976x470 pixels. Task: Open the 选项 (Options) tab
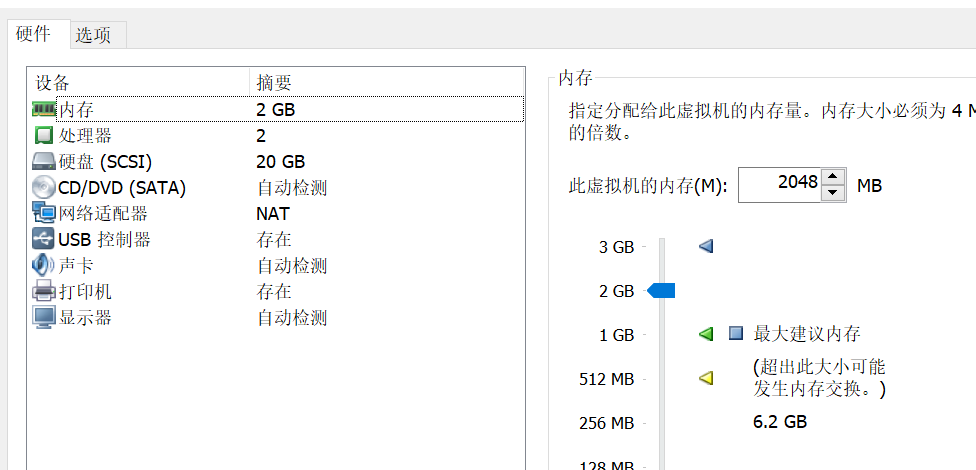93,35
